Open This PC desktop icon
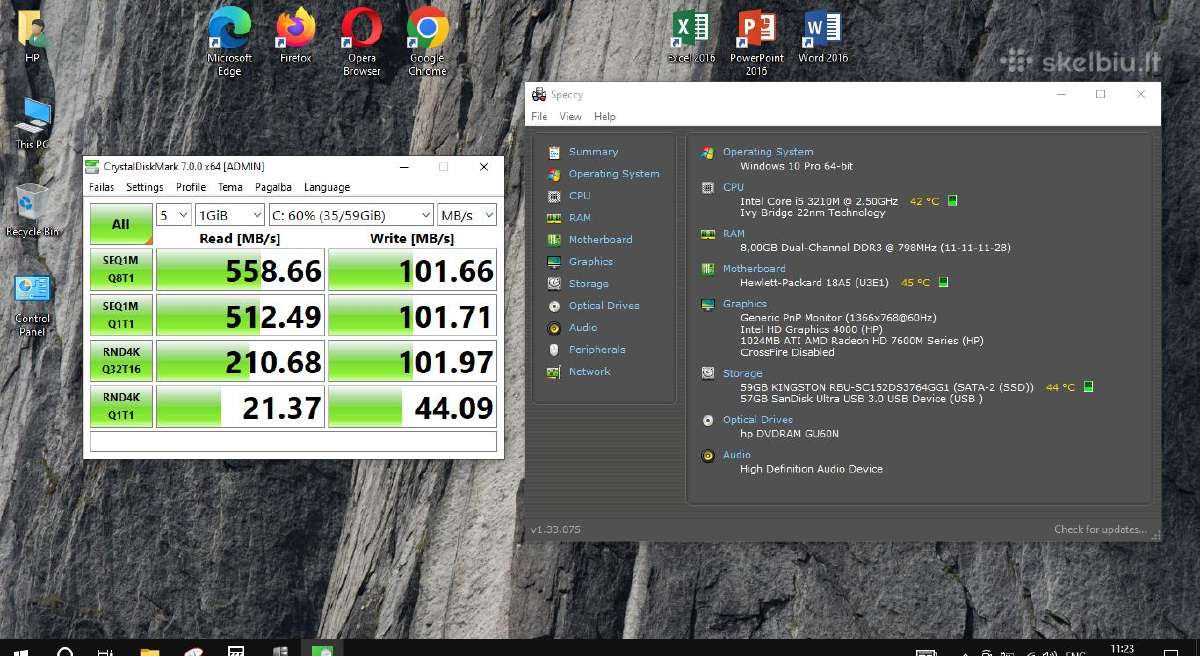The image size is (1200, 656). pos(32,122)
